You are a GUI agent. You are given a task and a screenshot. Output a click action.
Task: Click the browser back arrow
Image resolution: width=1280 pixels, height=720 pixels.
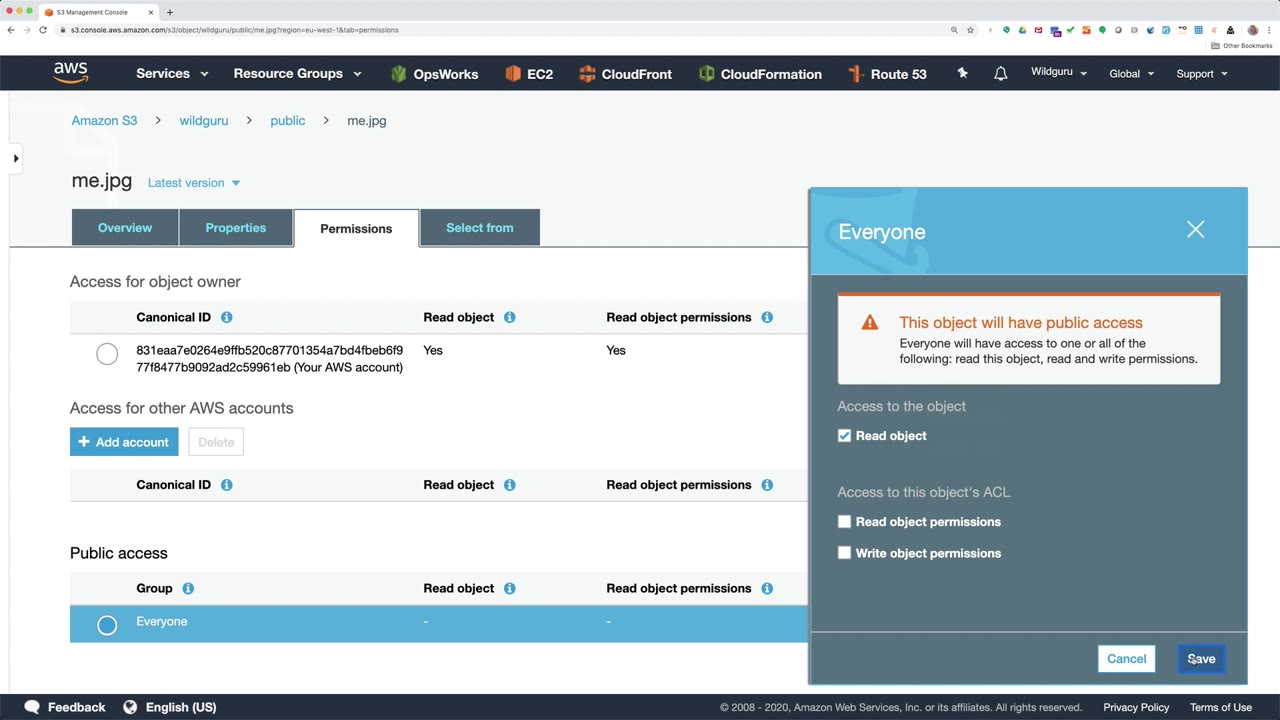[x=11, y=30]
